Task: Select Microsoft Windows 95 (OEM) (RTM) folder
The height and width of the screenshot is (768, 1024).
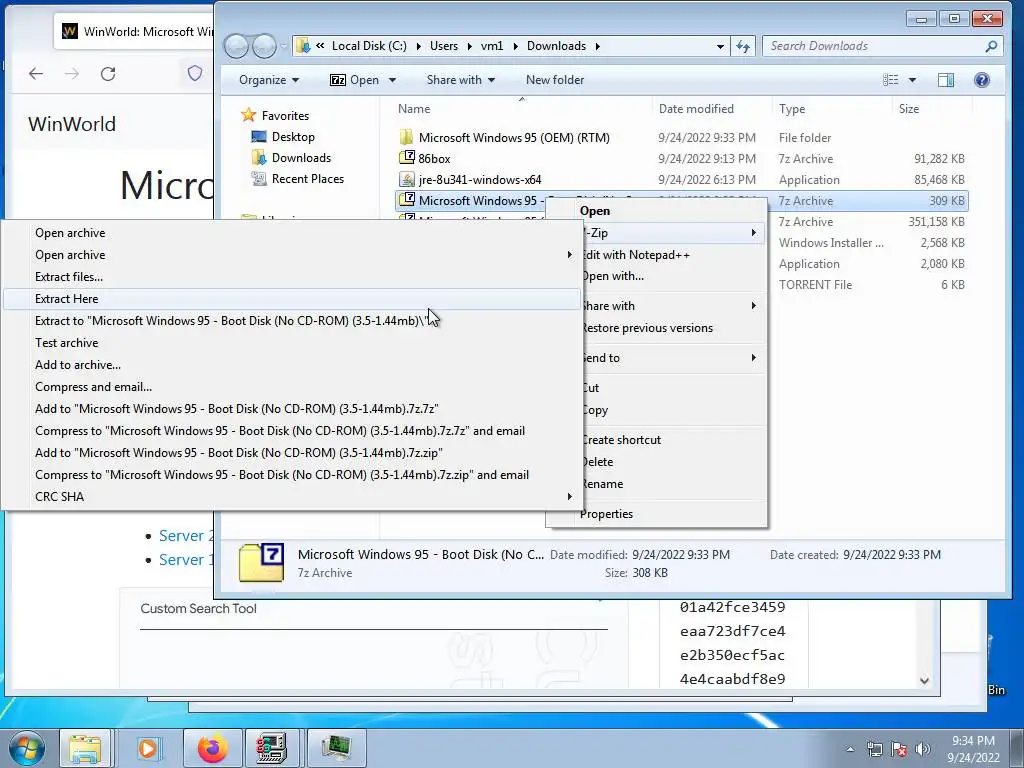Action: tap(514, 138)
